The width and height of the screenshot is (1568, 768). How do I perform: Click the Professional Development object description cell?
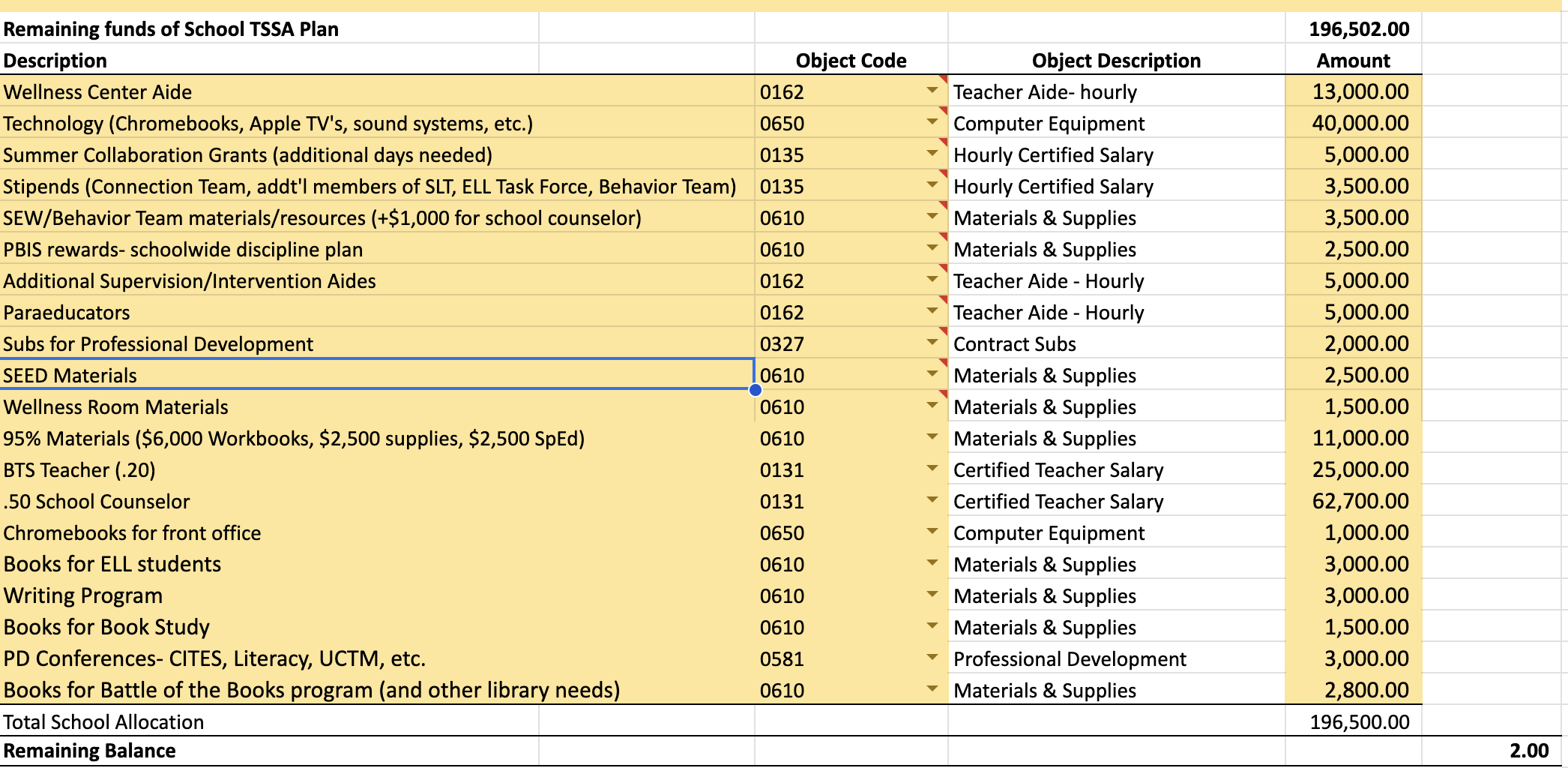click(x=1116, y=658)
